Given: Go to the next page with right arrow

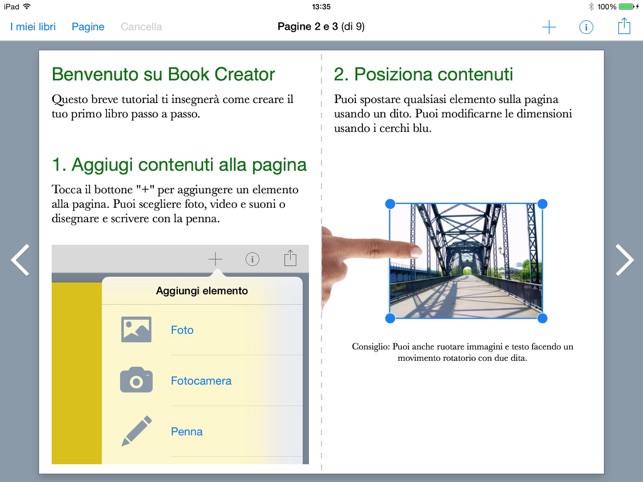Looking at the screenshot, I should pyautogui.click(x=624, y=260).
